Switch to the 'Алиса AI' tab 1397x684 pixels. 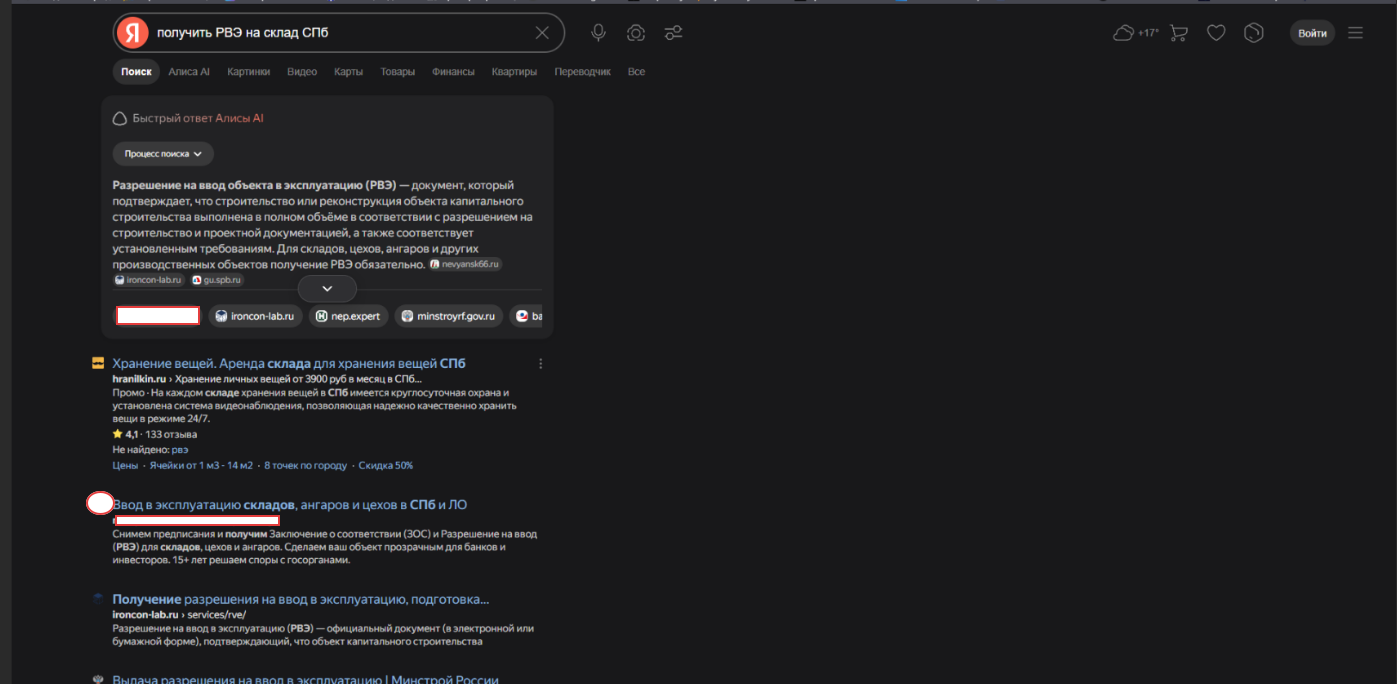coord(189,72)
